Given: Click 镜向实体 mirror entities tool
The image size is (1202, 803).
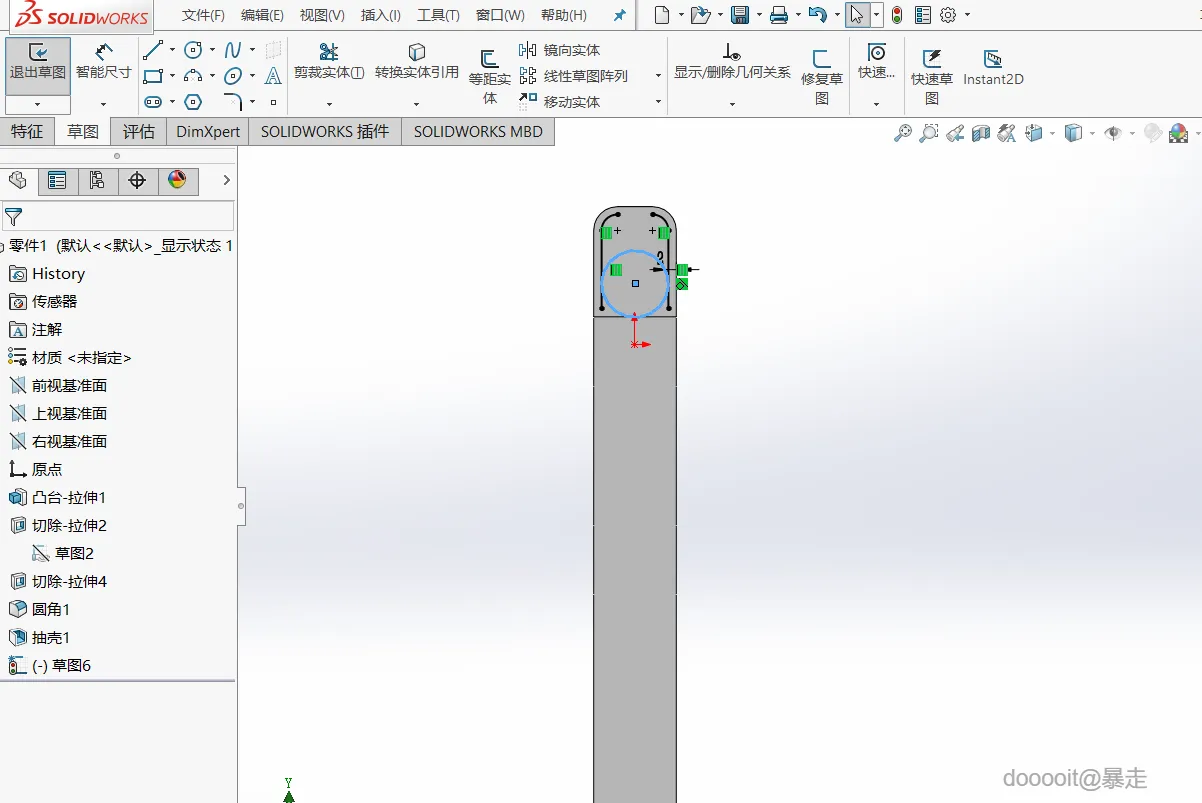Looking at the screenshot, I should [560, 50].
